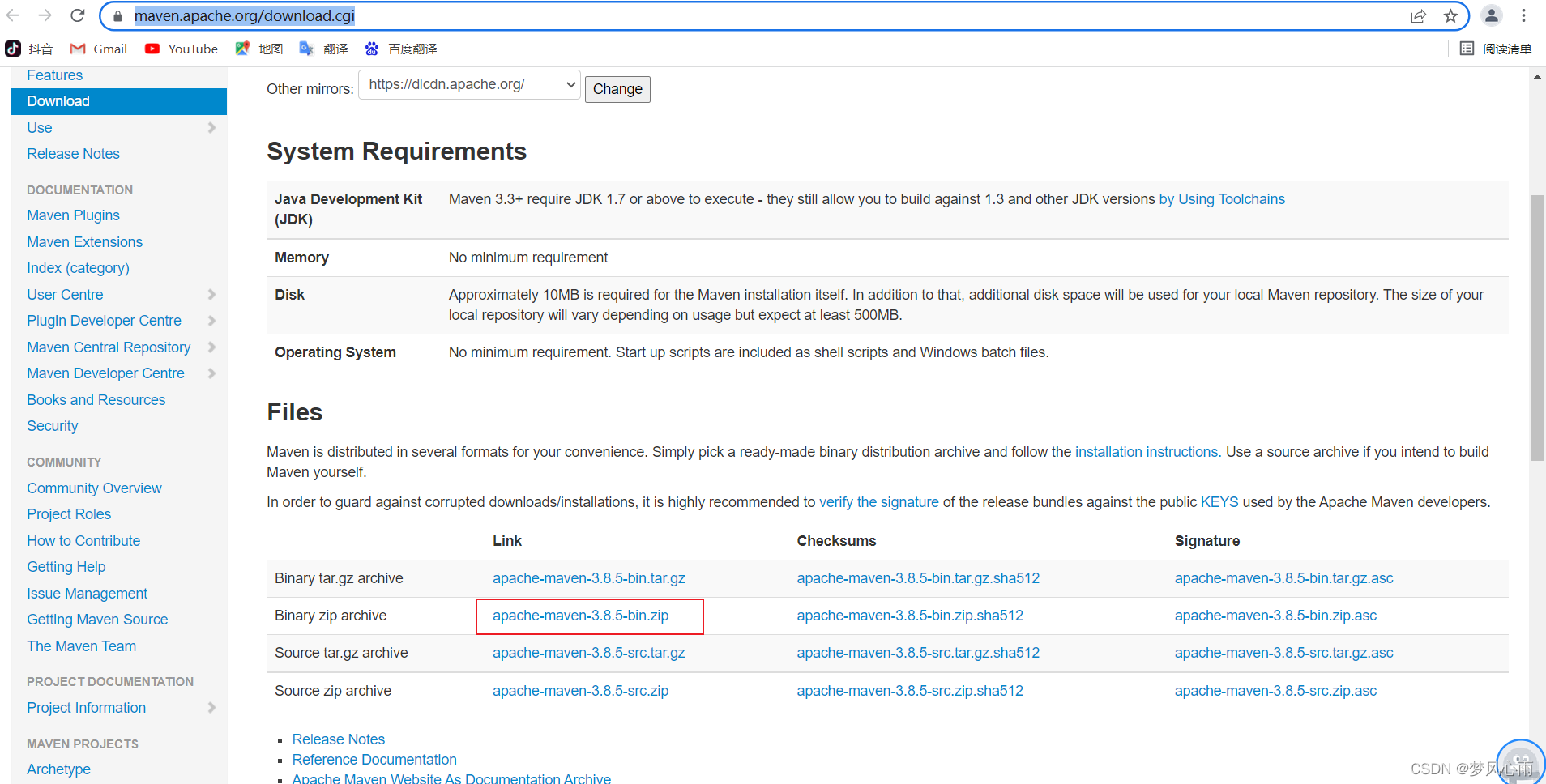Open Reference Documentation link
The width and height of the screenshot is (1546, 784).
pyautogui.click(x=374, y=760)
